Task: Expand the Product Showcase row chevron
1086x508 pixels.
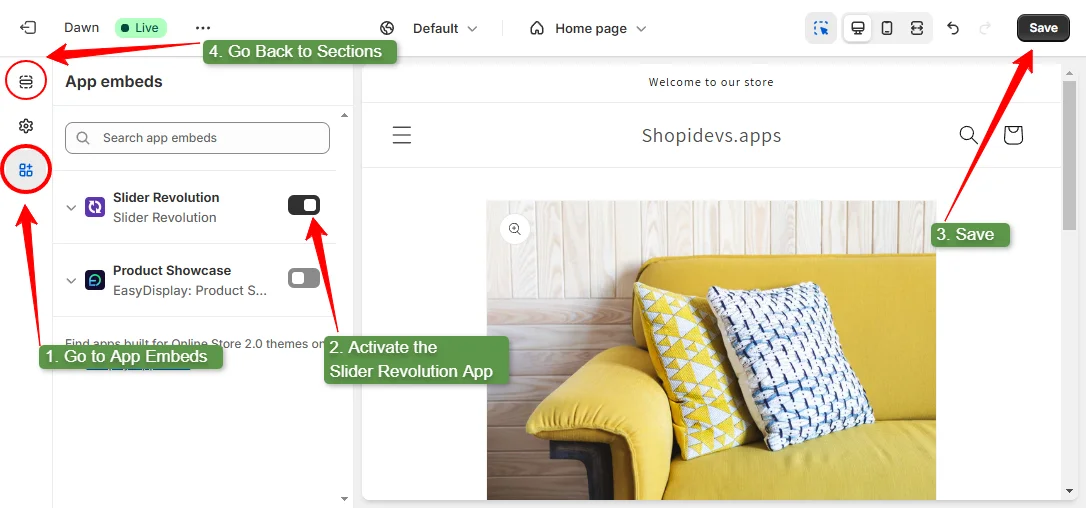Action: (71, 281)
